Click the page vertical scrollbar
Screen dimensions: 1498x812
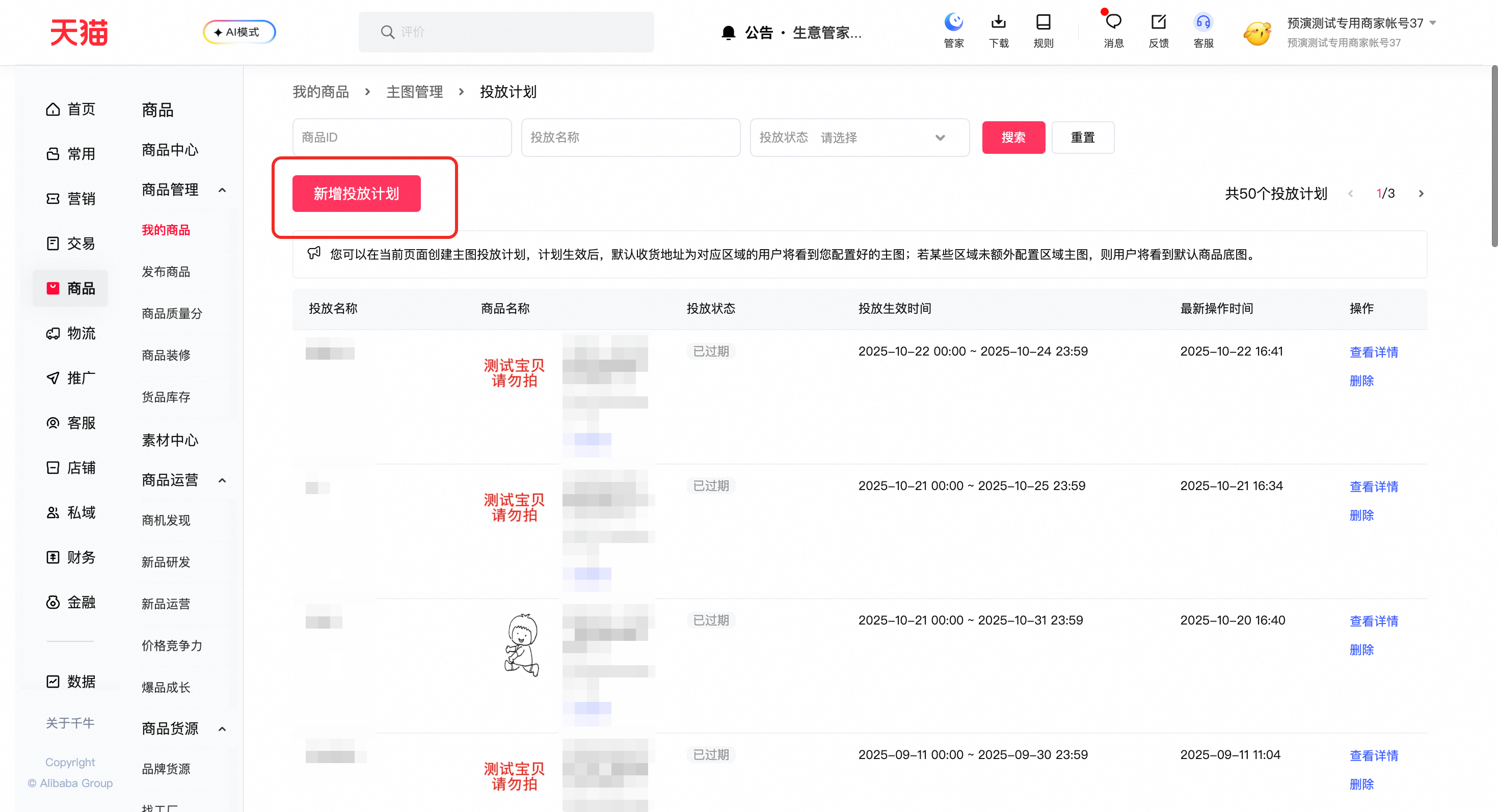point(1493,156)
